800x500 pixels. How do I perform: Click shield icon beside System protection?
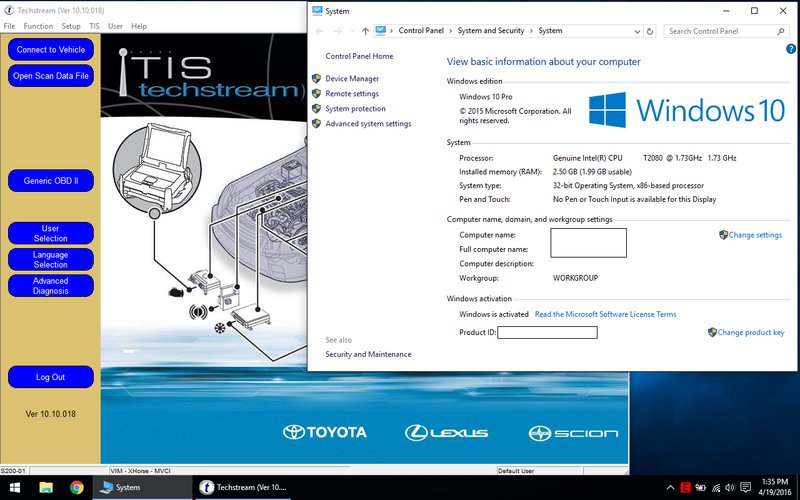[x=316, y=109]
